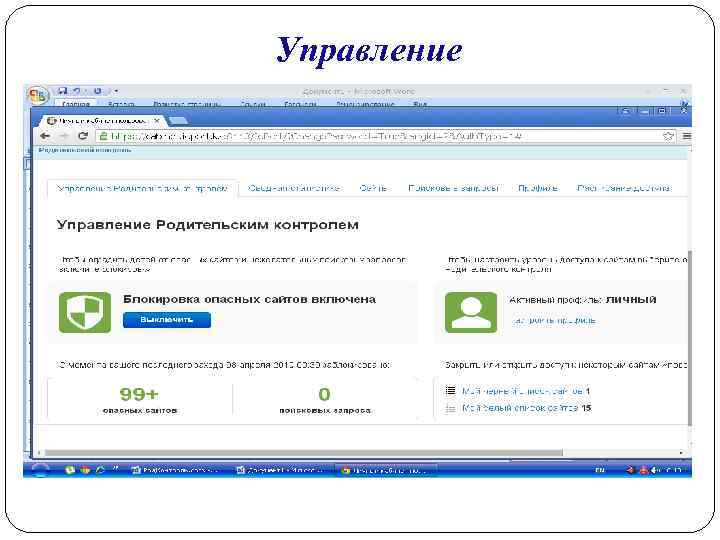
Task: Select the Управление Родительским контролем tab
Action: pyautogui.click(x=142, y=188)
